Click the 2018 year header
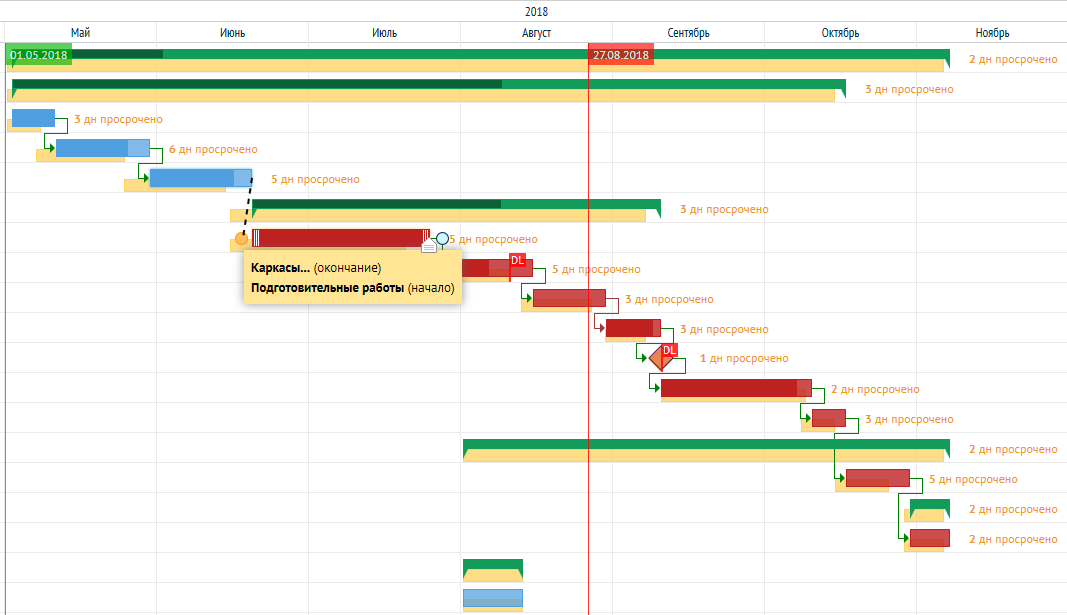 click(x=536, y=12)
